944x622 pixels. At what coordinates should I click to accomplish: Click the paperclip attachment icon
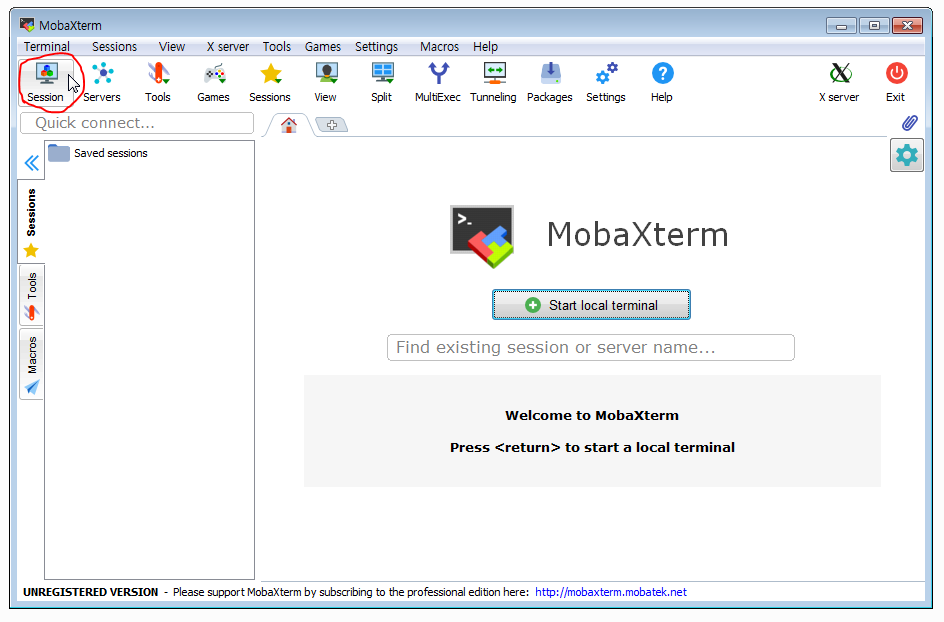point(909,123)
